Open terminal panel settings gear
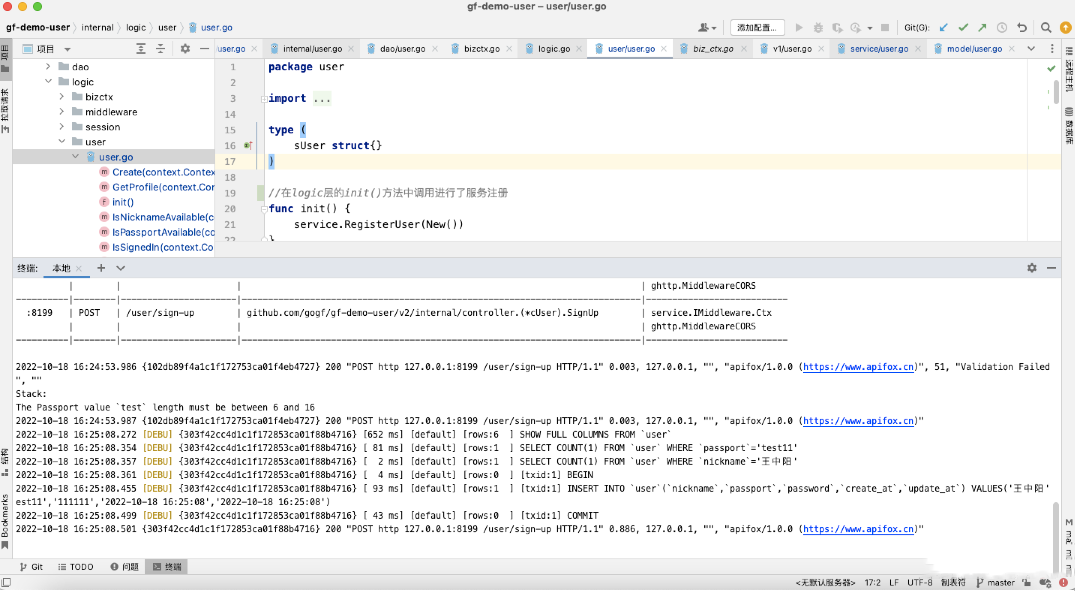Viewport: 1075px width, 591px height. (x=1032, y=268)
